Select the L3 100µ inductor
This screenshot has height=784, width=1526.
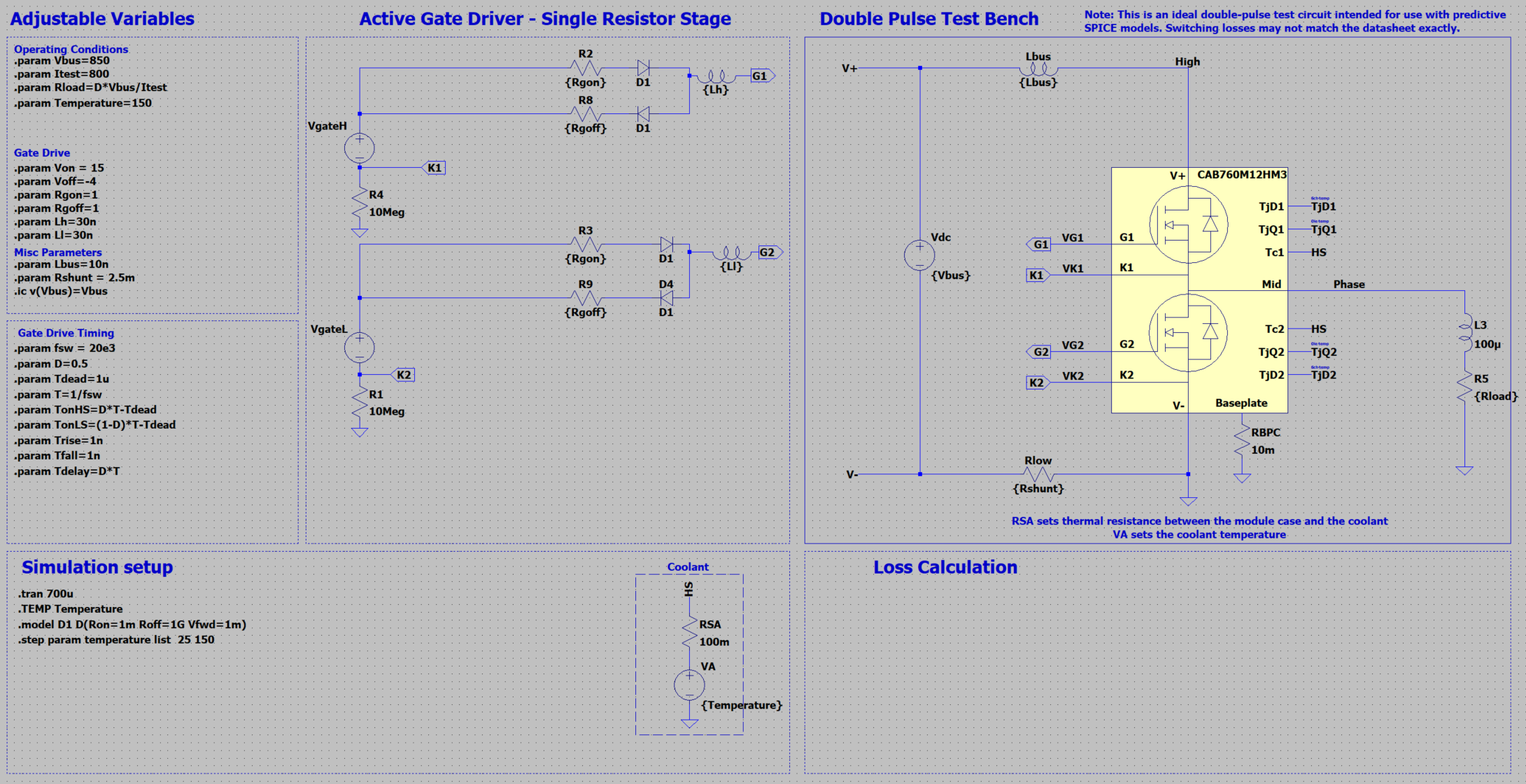coord(1465,334)
